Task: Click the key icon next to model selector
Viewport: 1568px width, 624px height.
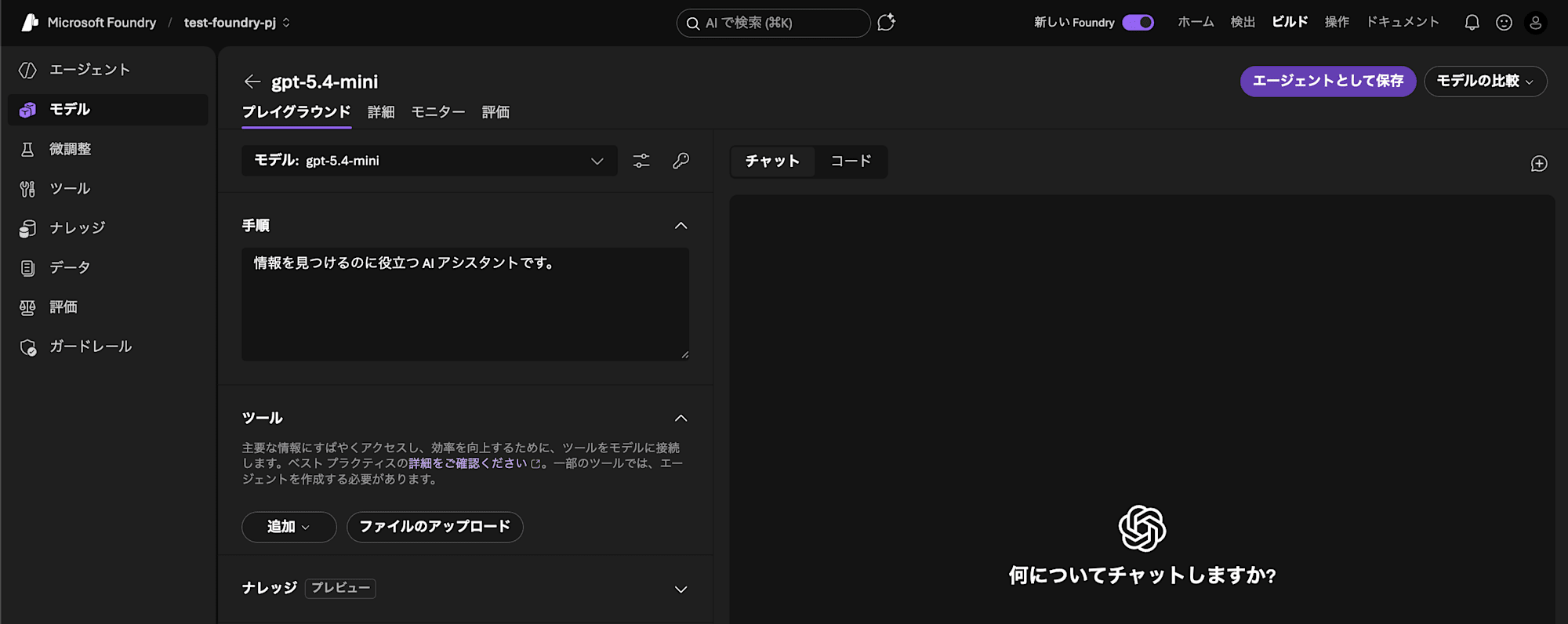Action: coord(681,161)
